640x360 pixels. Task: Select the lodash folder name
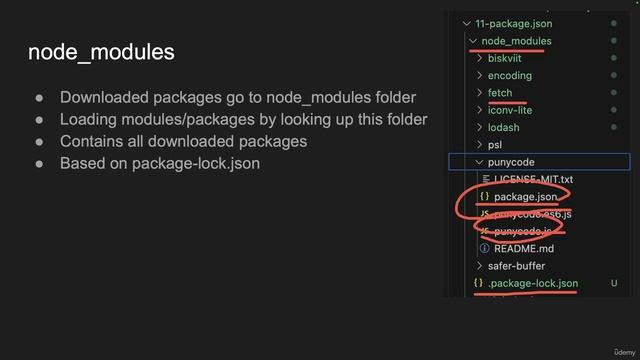(x=504, y=127)
